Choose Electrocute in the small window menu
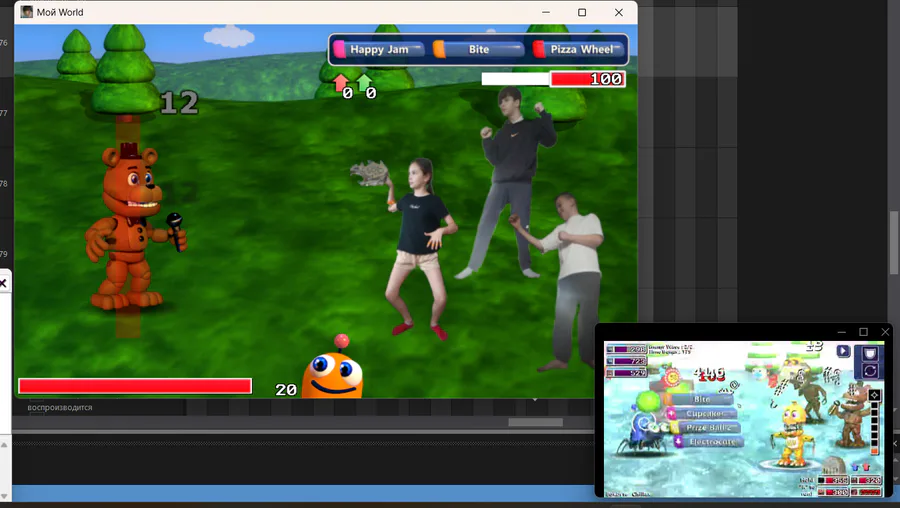 [709, 441]
